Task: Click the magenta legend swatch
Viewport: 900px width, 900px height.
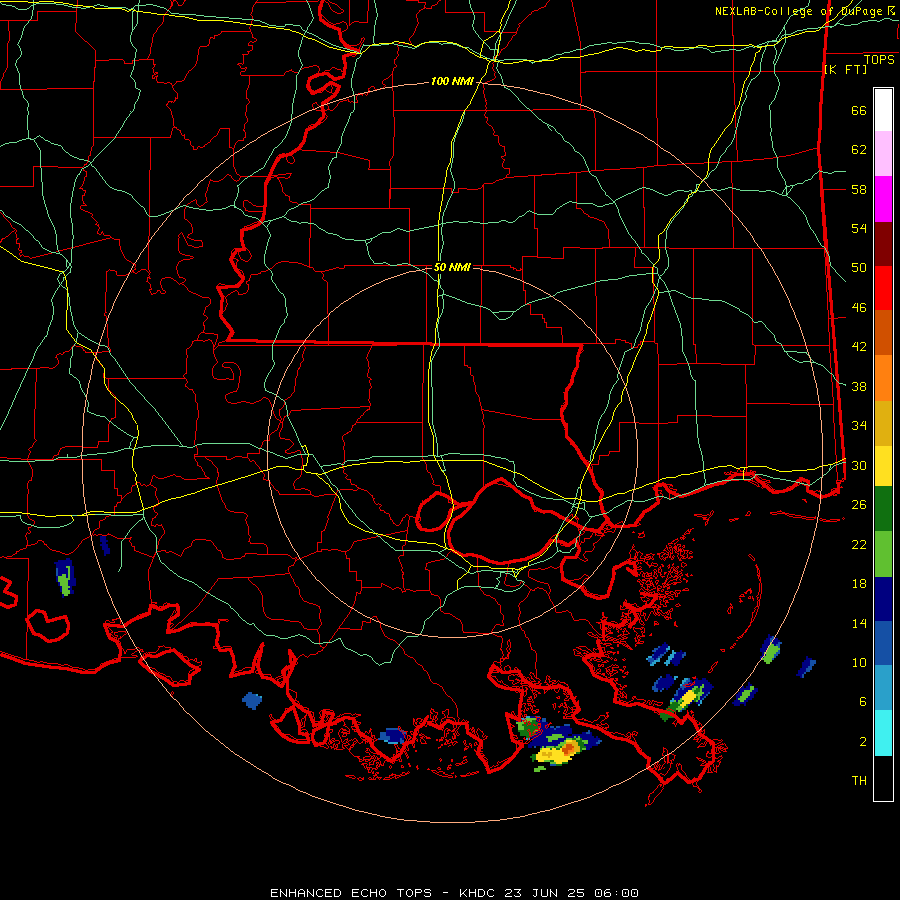Action: point(883,199)
